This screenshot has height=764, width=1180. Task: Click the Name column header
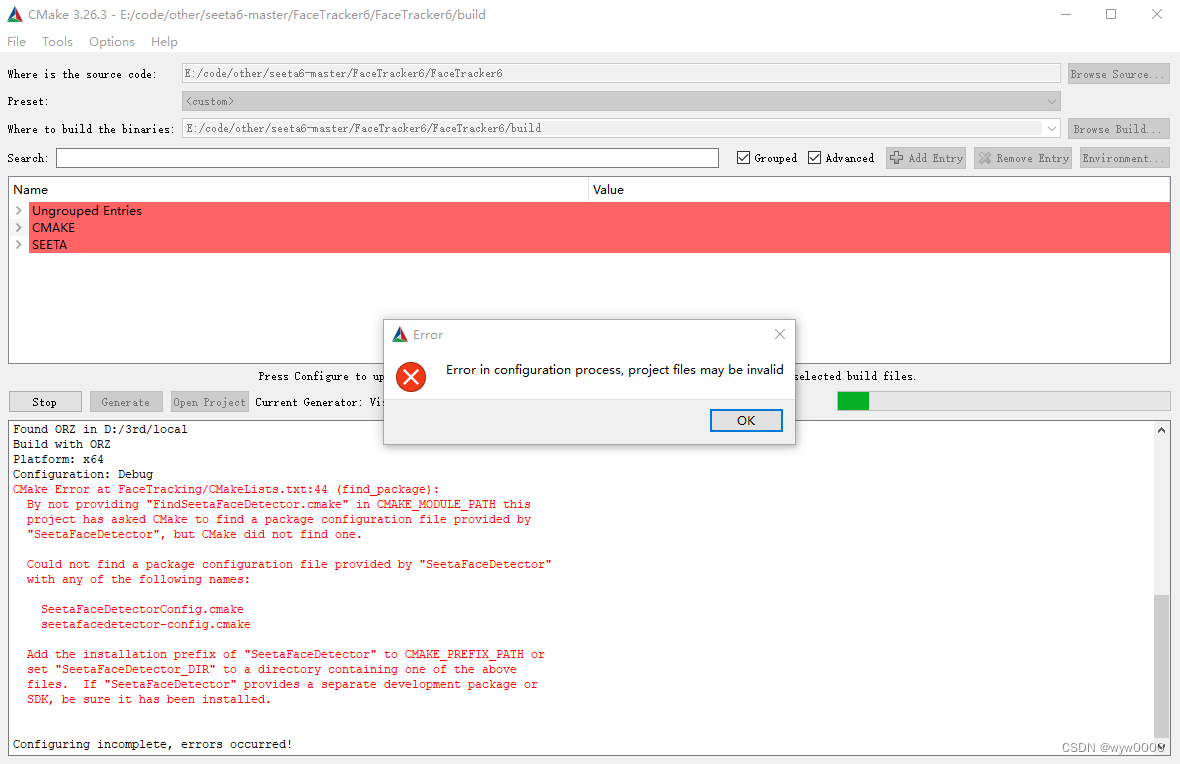(x=299, y=190)
